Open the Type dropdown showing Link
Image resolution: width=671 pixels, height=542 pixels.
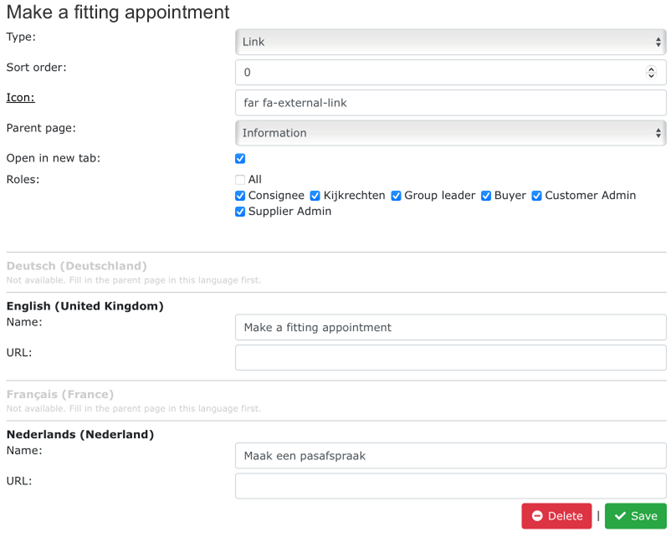(450, 42)
